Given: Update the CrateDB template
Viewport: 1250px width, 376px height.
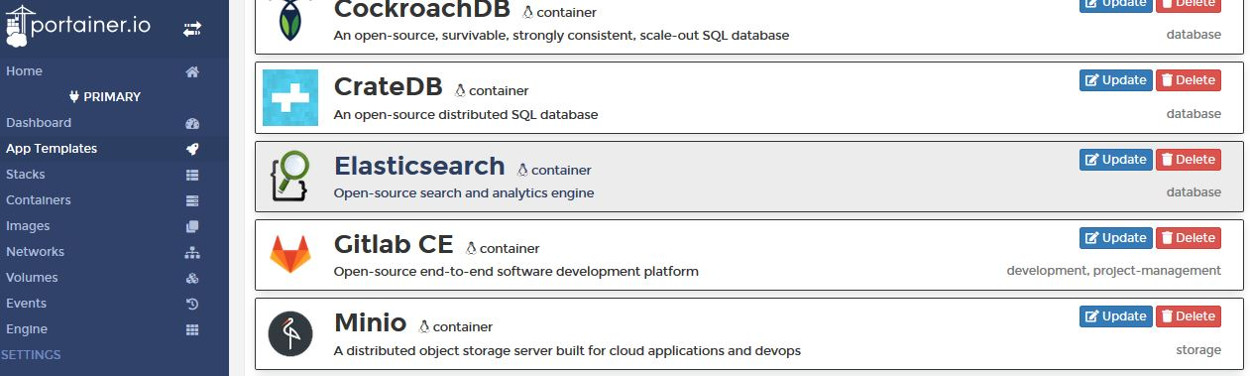Looking at the screenshot, I should click(x=1116, y=80).
